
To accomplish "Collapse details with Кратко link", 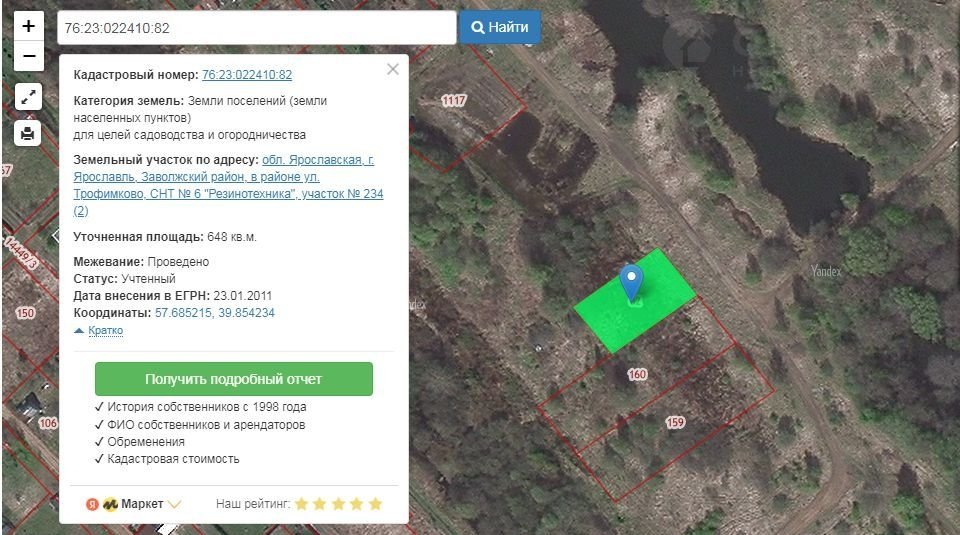I will (x=105, y=330).
